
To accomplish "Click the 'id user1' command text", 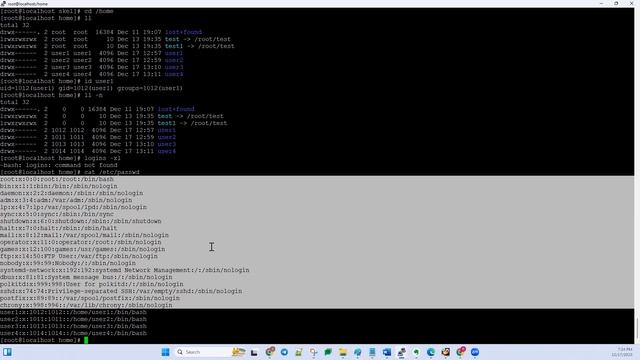I will [x=99, y=81].
